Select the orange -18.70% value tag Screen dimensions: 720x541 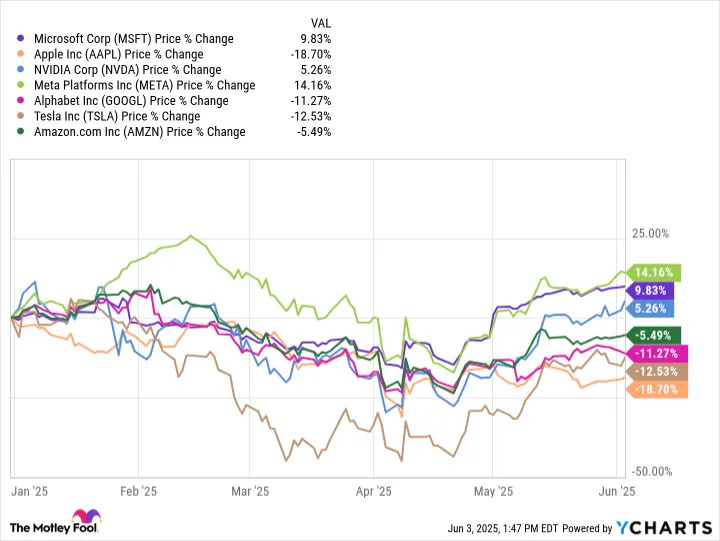coord(657,390)
